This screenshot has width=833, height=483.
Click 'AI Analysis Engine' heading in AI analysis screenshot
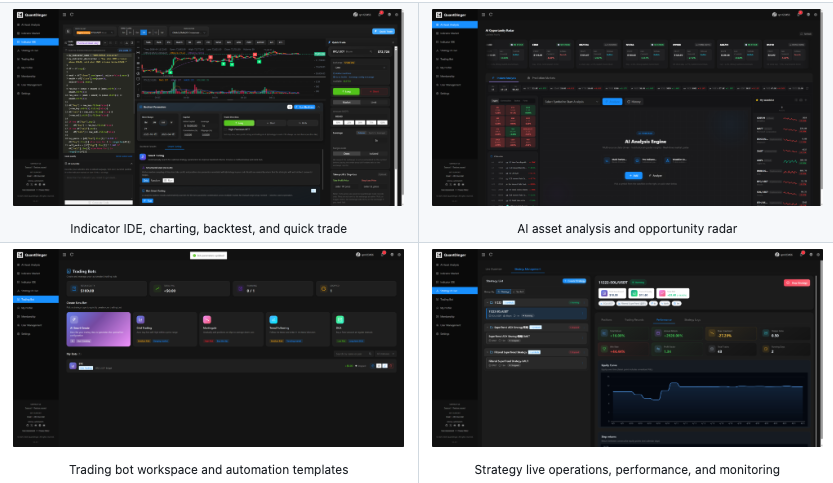click(645, 141)
